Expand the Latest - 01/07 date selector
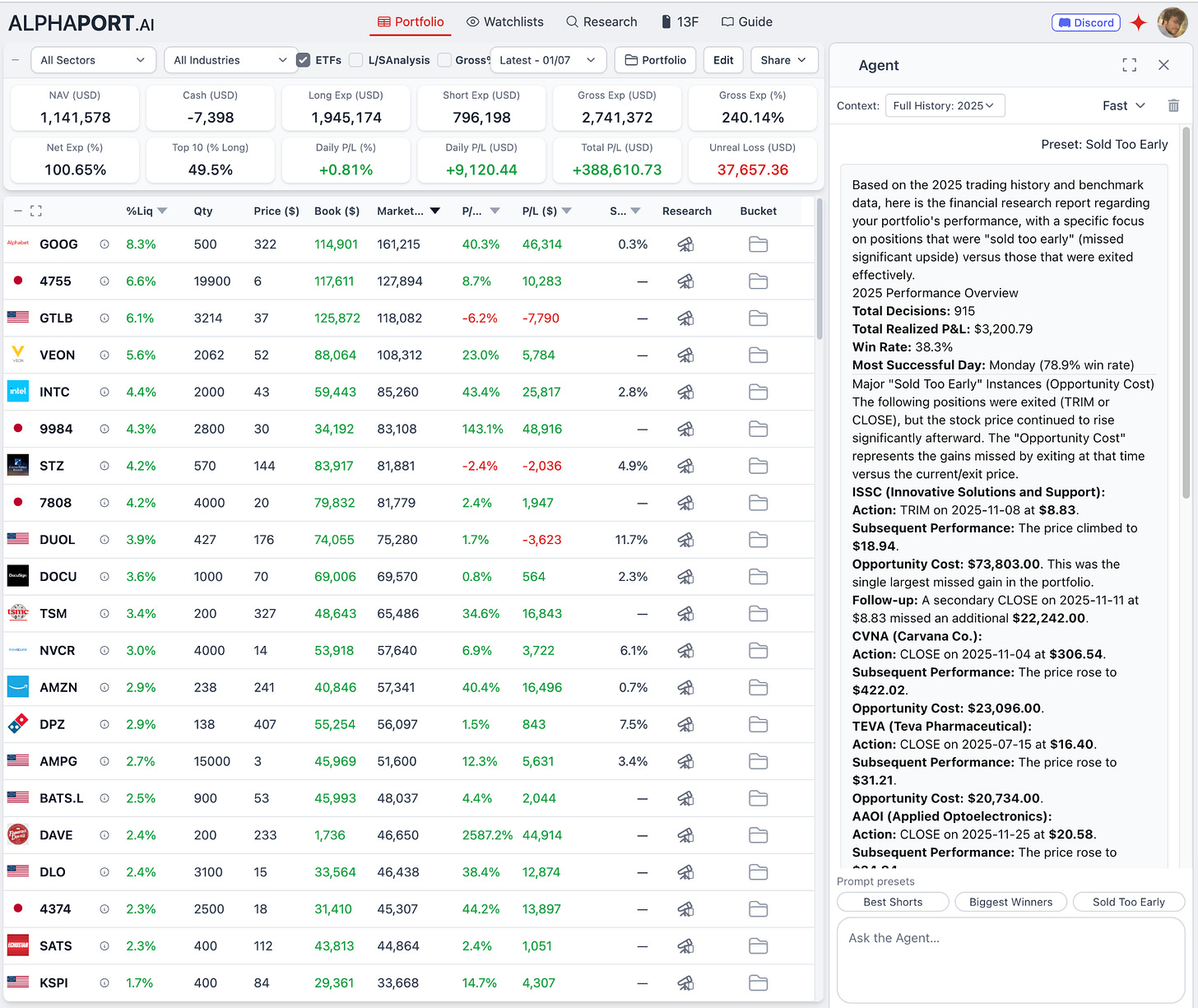The height and width of the screenshot is (1008, 1198). [x=548, y=60]
